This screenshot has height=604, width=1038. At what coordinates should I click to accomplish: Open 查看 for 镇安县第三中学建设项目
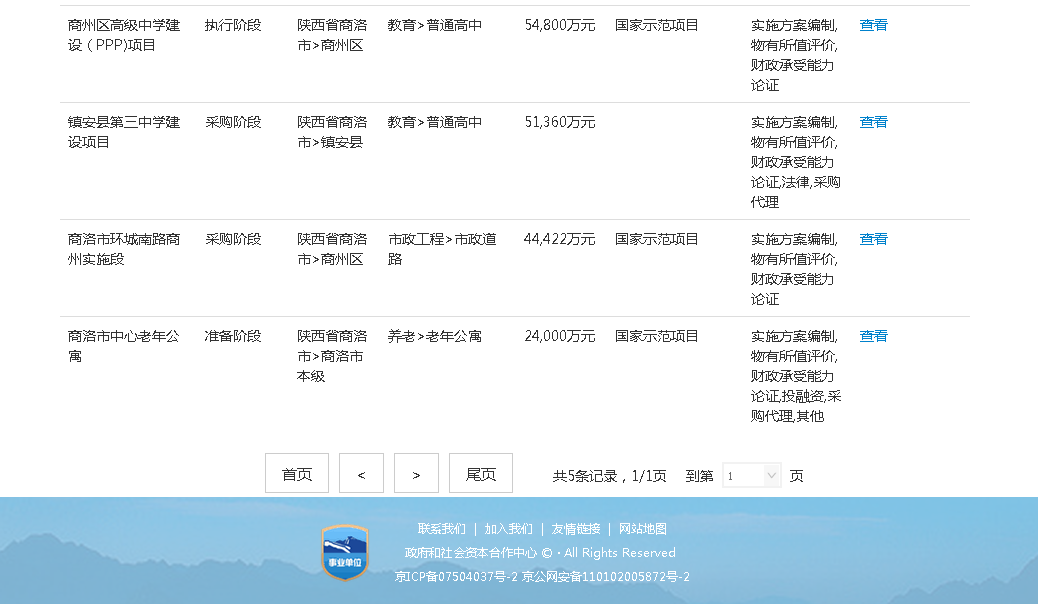(872, 122)
